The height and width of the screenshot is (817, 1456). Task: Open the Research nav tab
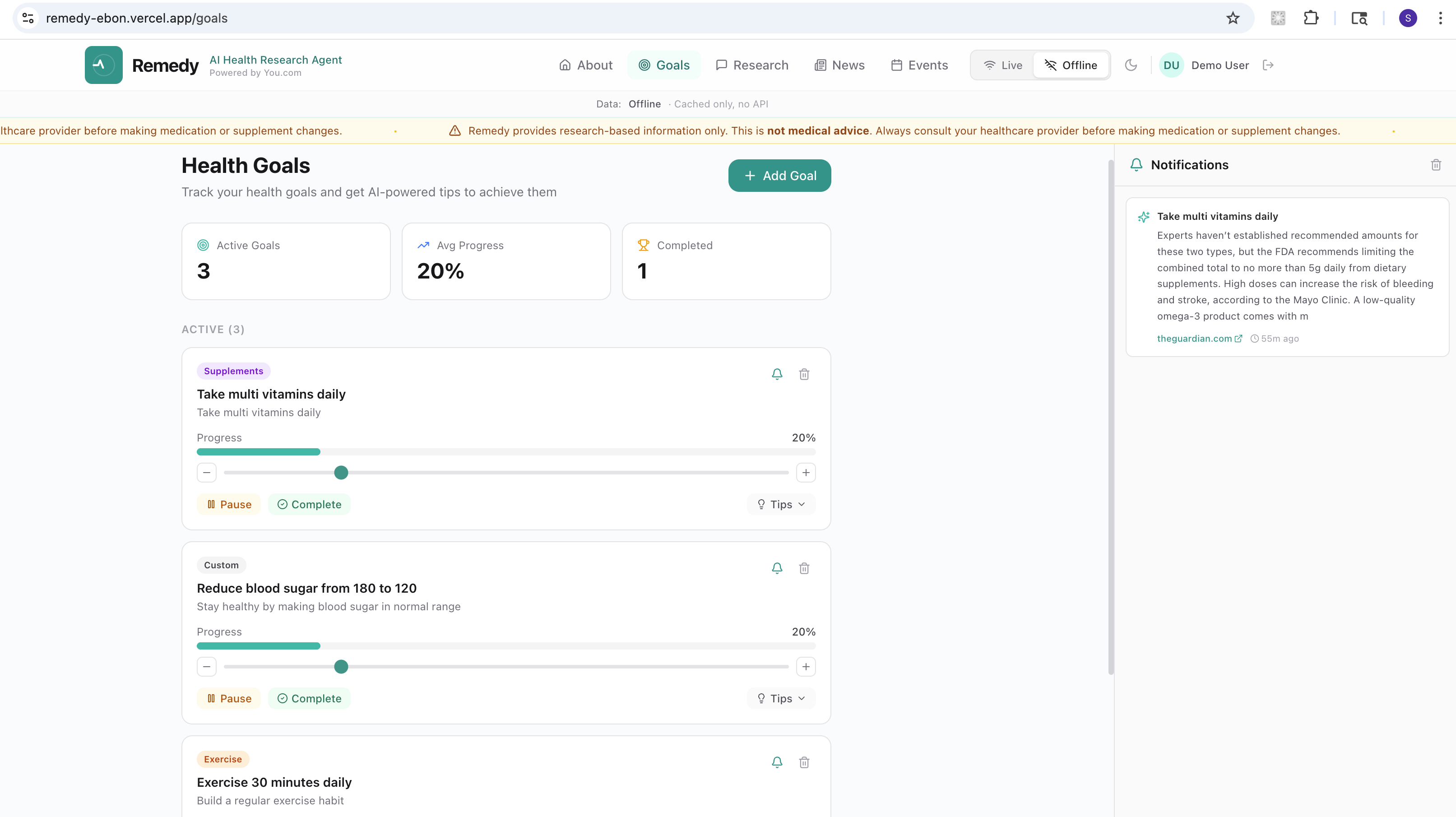[752, 65]
